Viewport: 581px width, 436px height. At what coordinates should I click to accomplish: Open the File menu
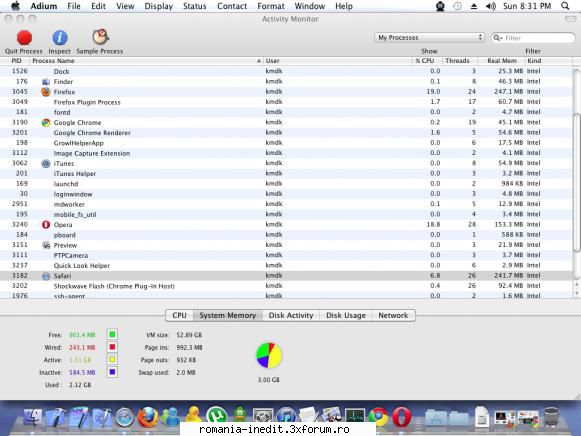pyautogui.click(x=74, y=6)
